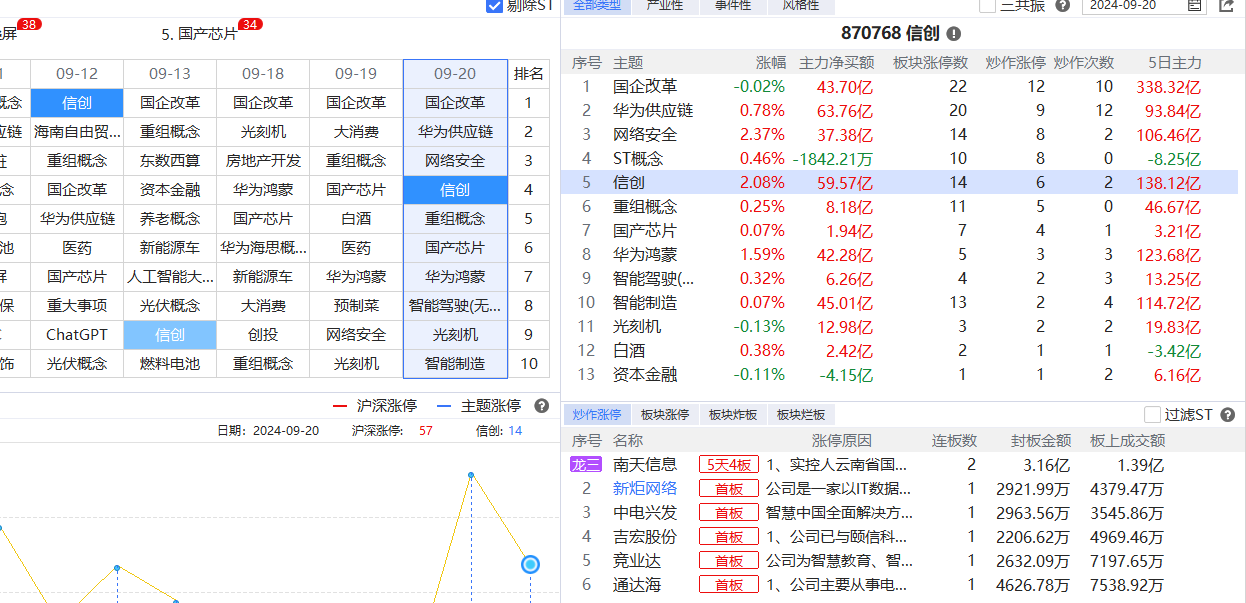
Task: Click the 龙三 badge for 南天信息
Action: (x=586, y=464)
